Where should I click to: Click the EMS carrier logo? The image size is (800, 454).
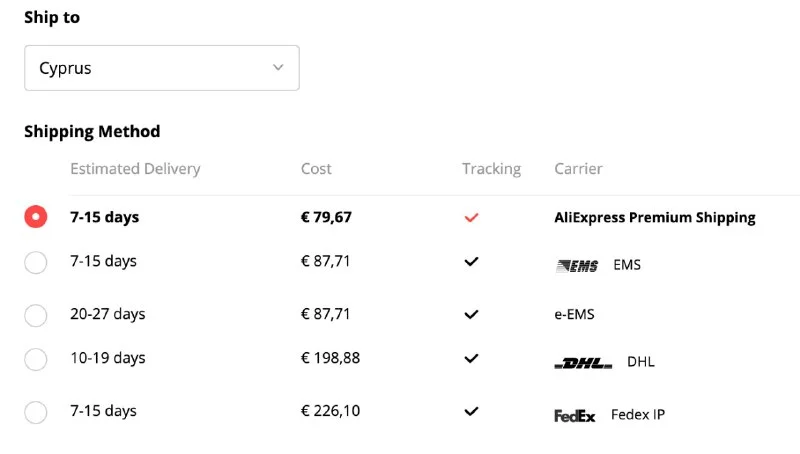576,266
